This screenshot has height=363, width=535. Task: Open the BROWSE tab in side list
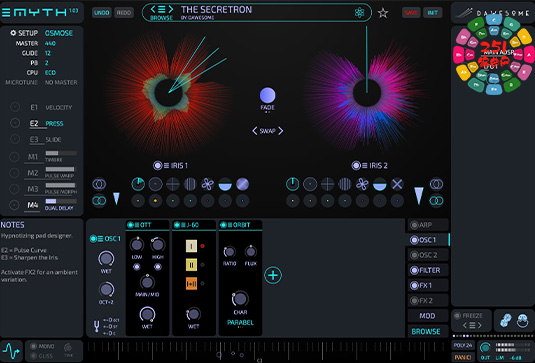428,331
